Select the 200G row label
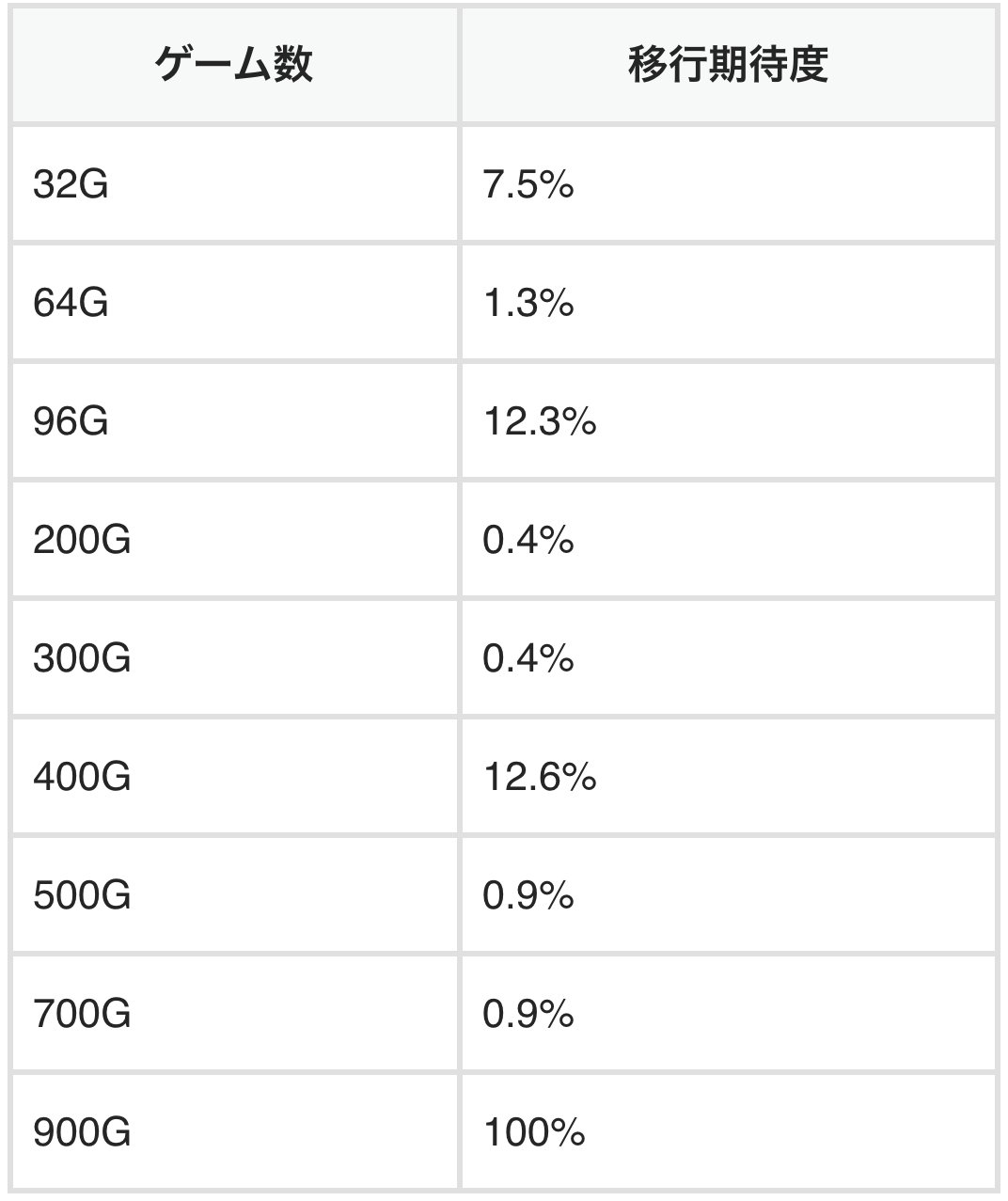 (82, 540)
